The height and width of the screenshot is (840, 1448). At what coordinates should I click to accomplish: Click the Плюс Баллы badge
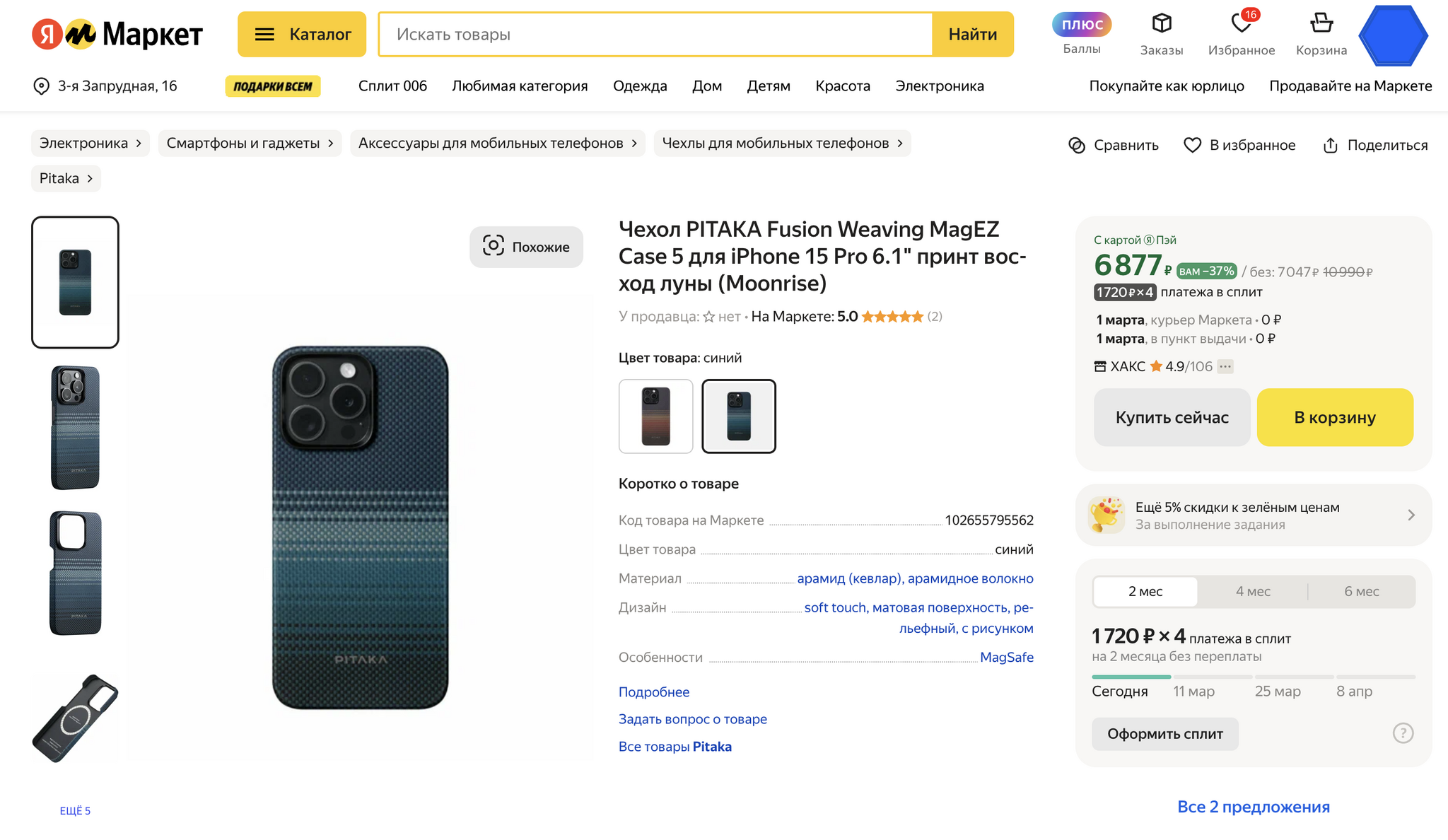click(x=1082, y=25)
